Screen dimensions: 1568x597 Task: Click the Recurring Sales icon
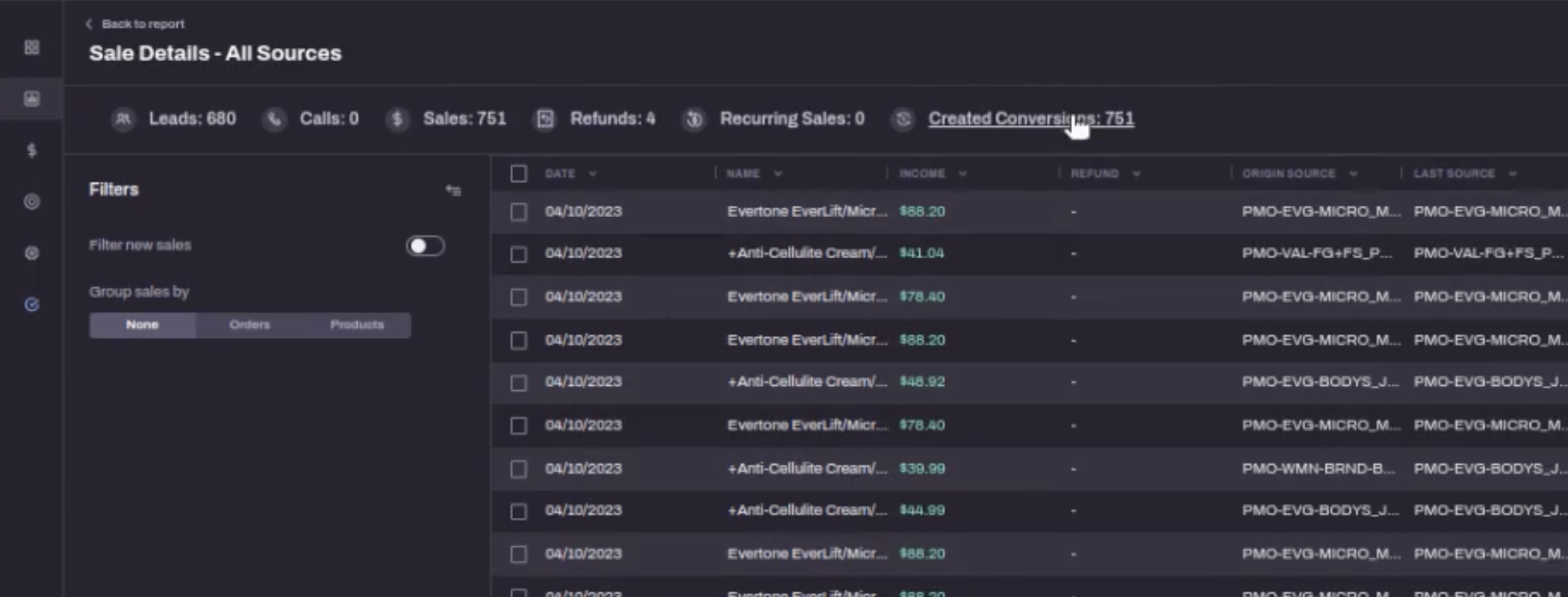[x=694, y=119]
